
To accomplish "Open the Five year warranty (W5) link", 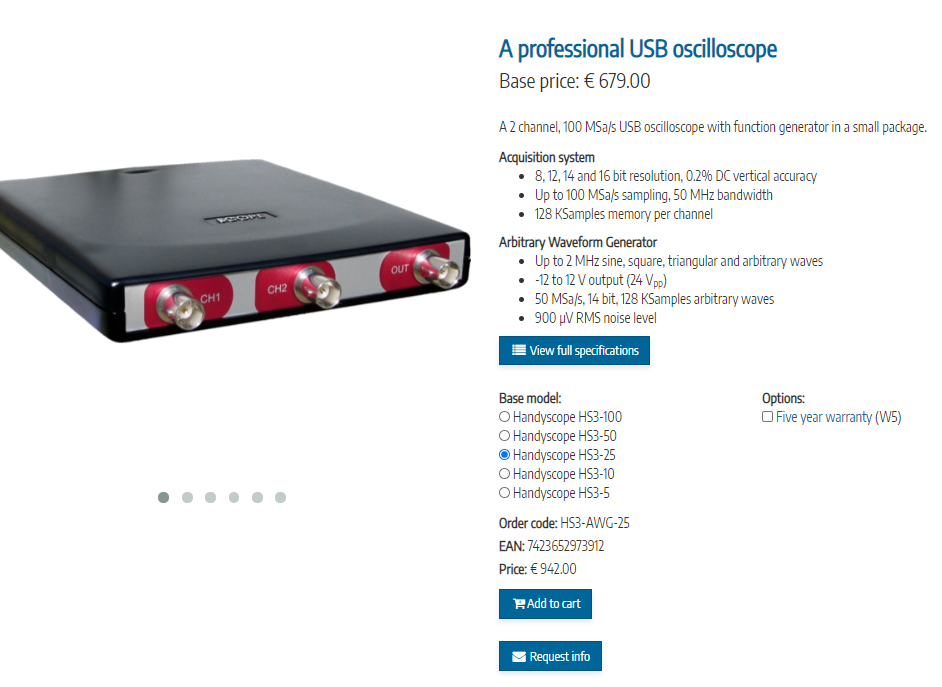I will 839,417.
